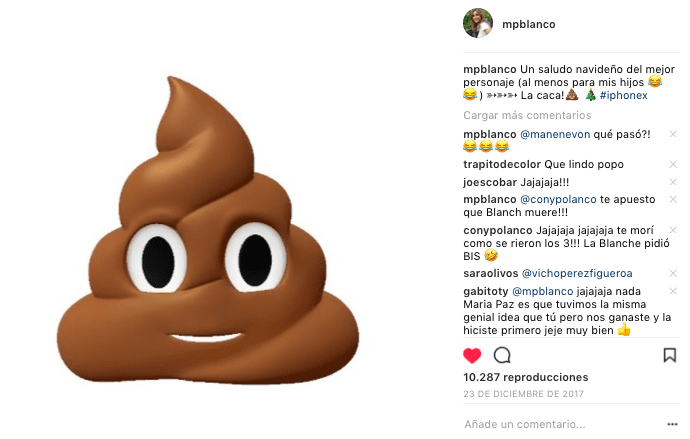Open the @conypolanco mention link

558,200
